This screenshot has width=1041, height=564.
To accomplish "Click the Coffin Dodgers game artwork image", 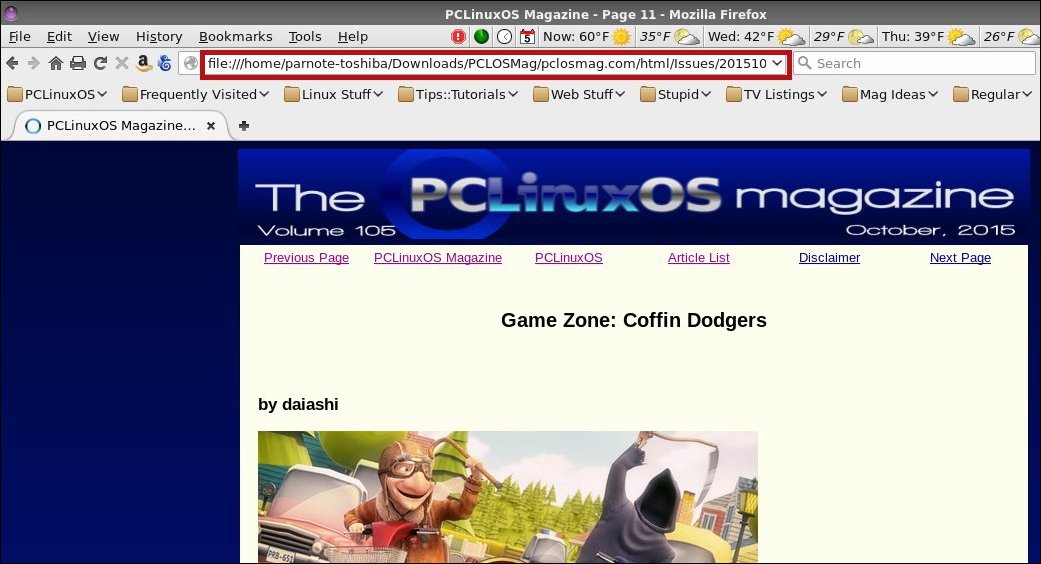I will pos(508,497).
